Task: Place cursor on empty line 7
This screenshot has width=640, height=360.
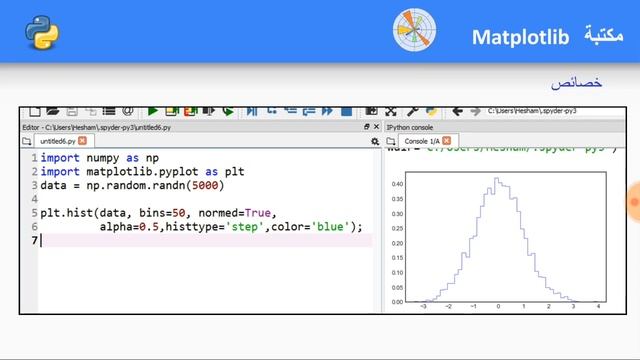Action: coord(206,240)
